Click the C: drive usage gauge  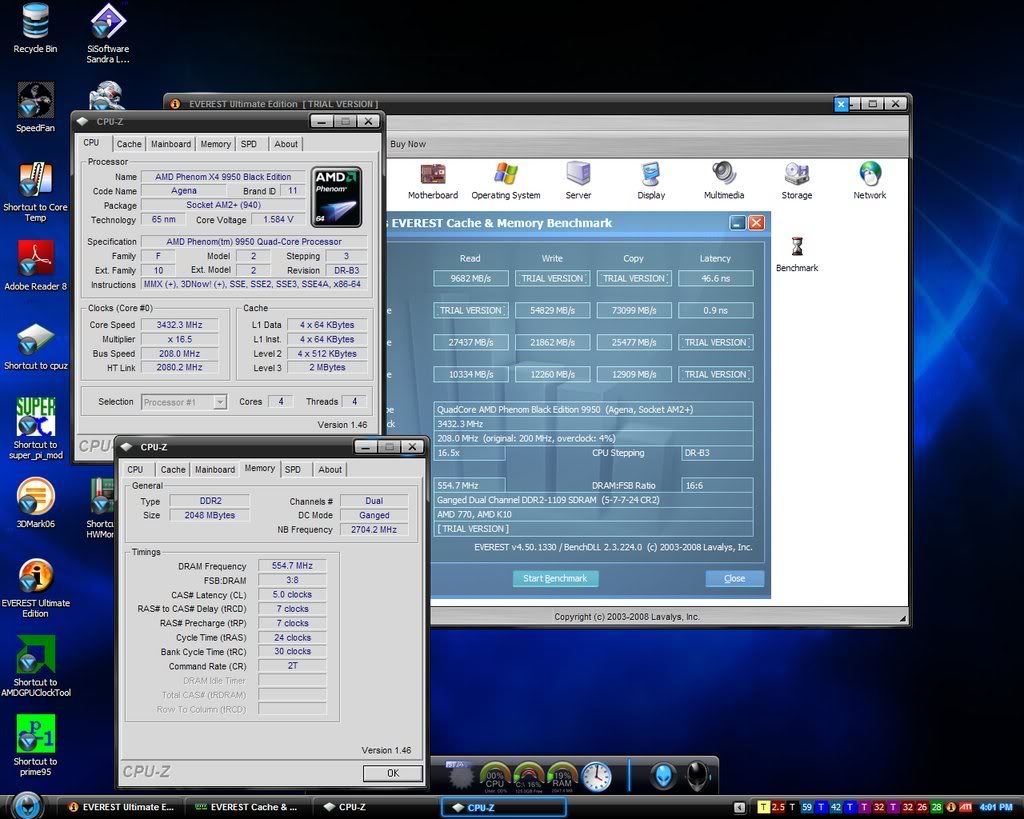click(x=528, y=777)
